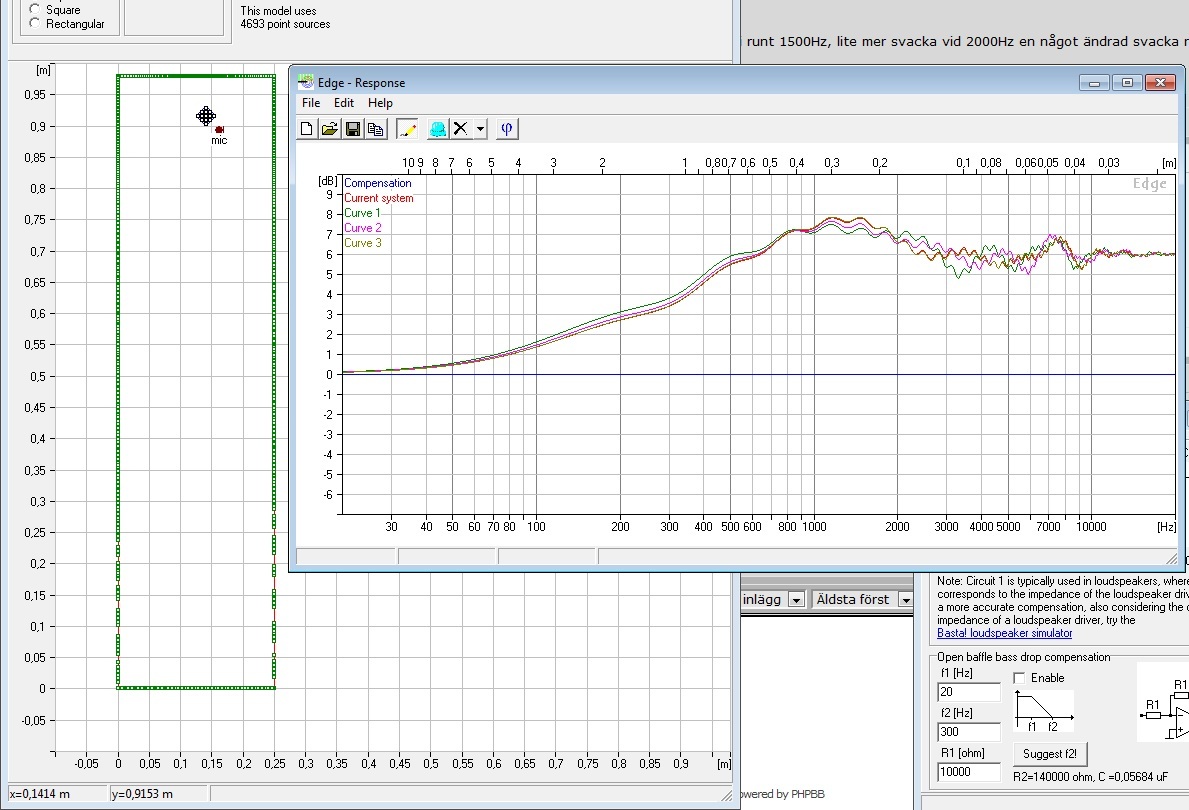Click the mic position marker on baffle

pyautogui.click(x=219, y=129)
